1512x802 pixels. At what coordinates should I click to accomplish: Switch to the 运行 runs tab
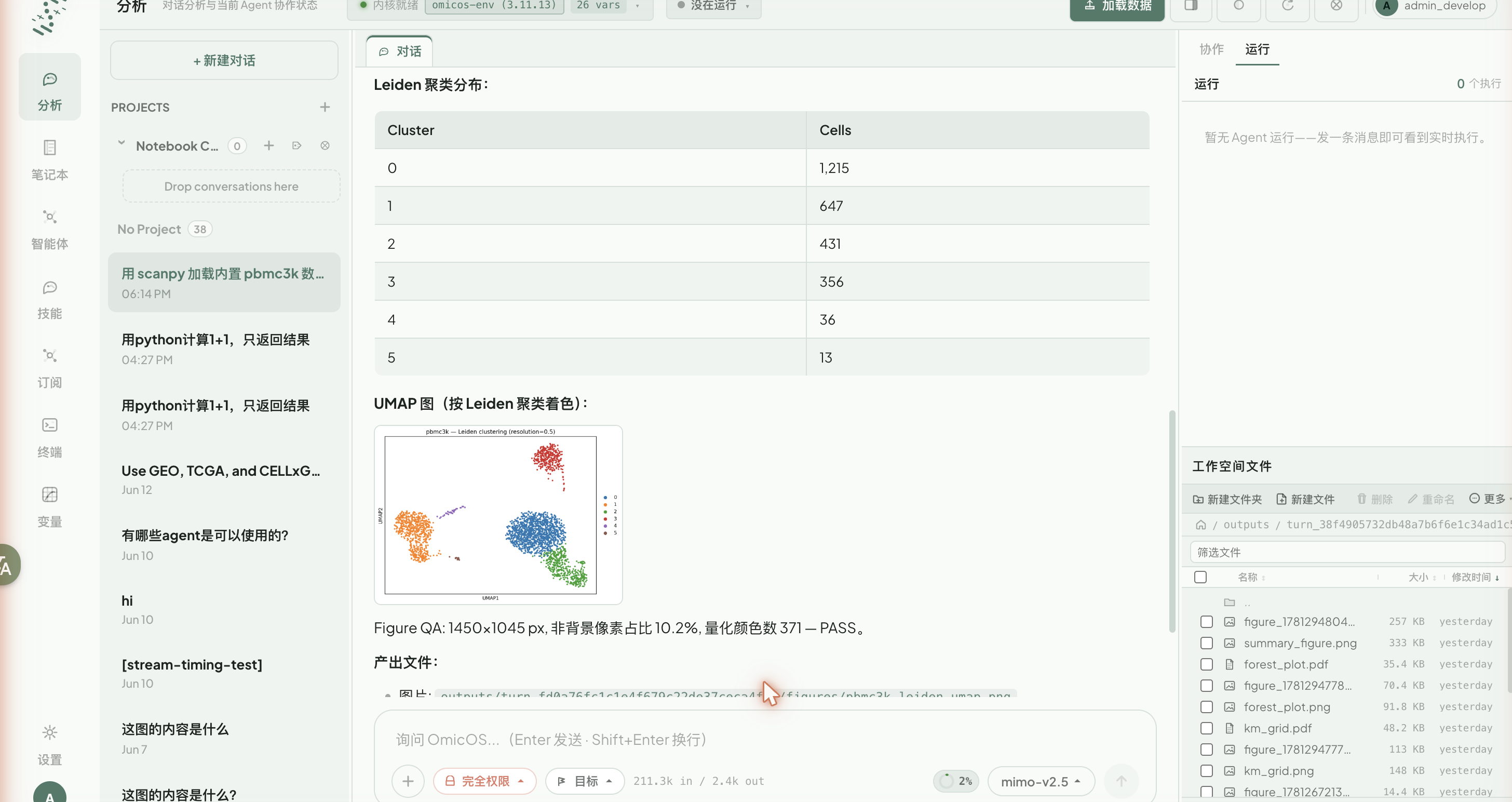click(1257, 49)
